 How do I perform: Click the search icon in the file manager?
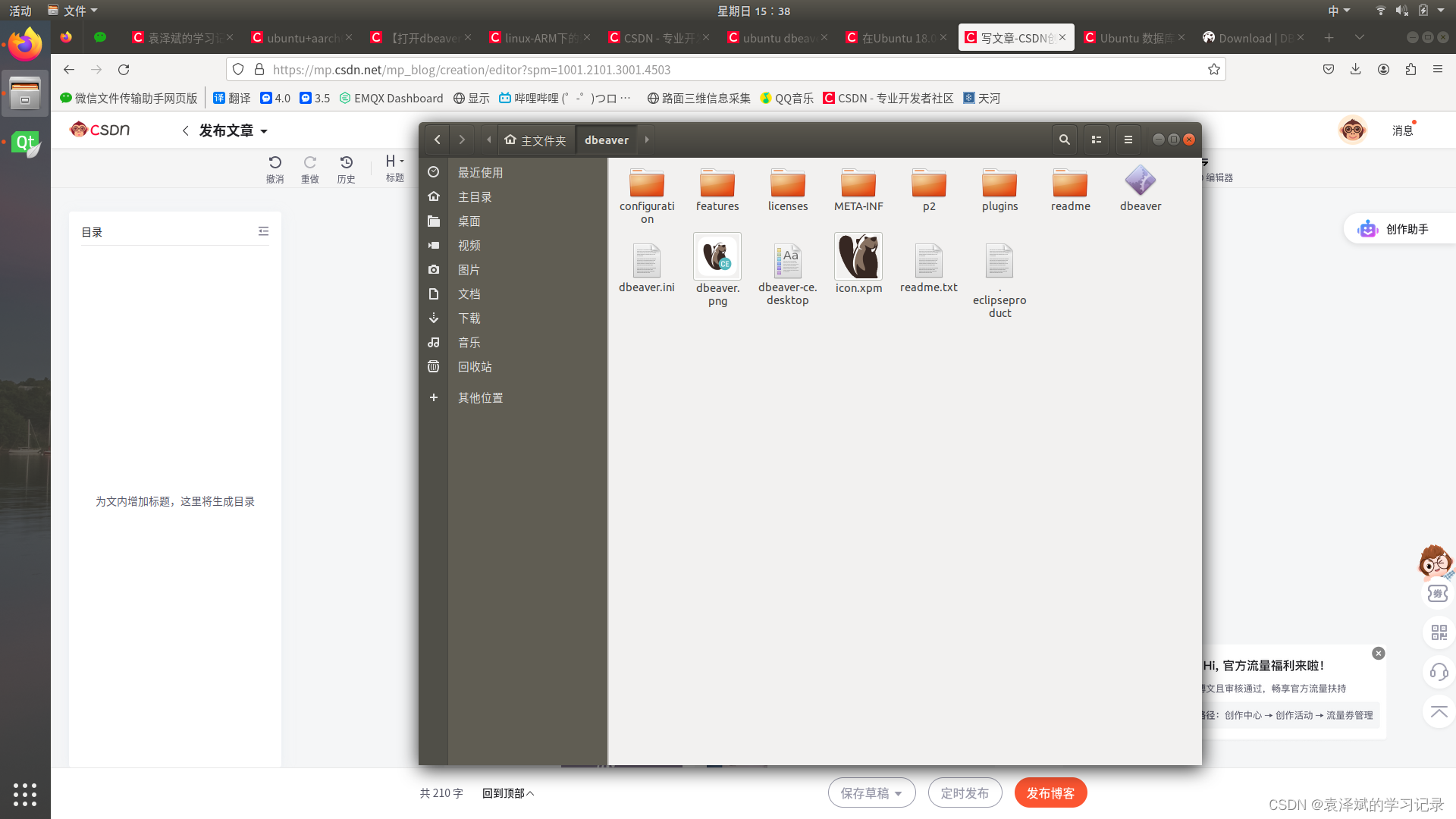(1065, 140)
